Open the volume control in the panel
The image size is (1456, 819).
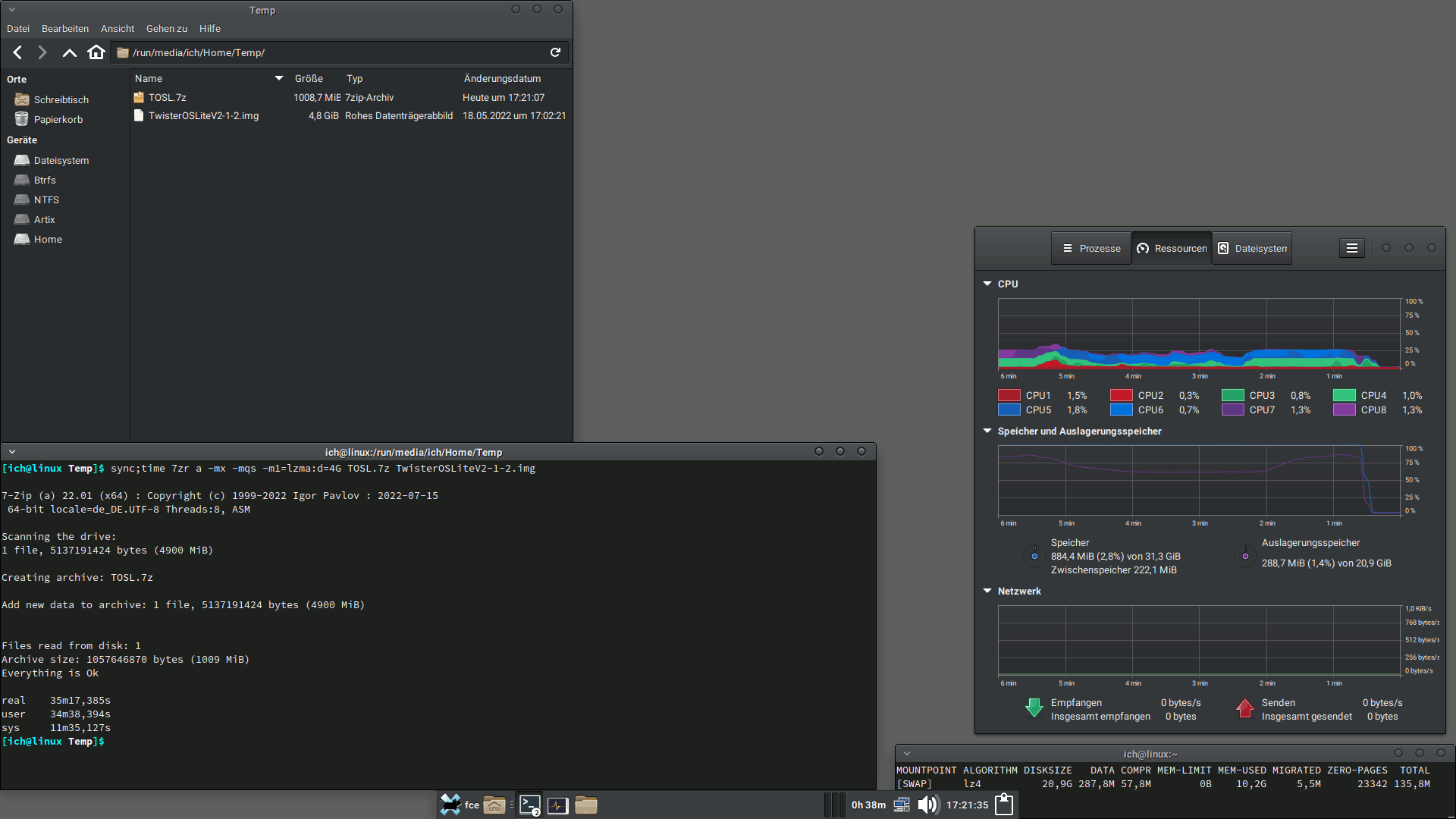927,805
